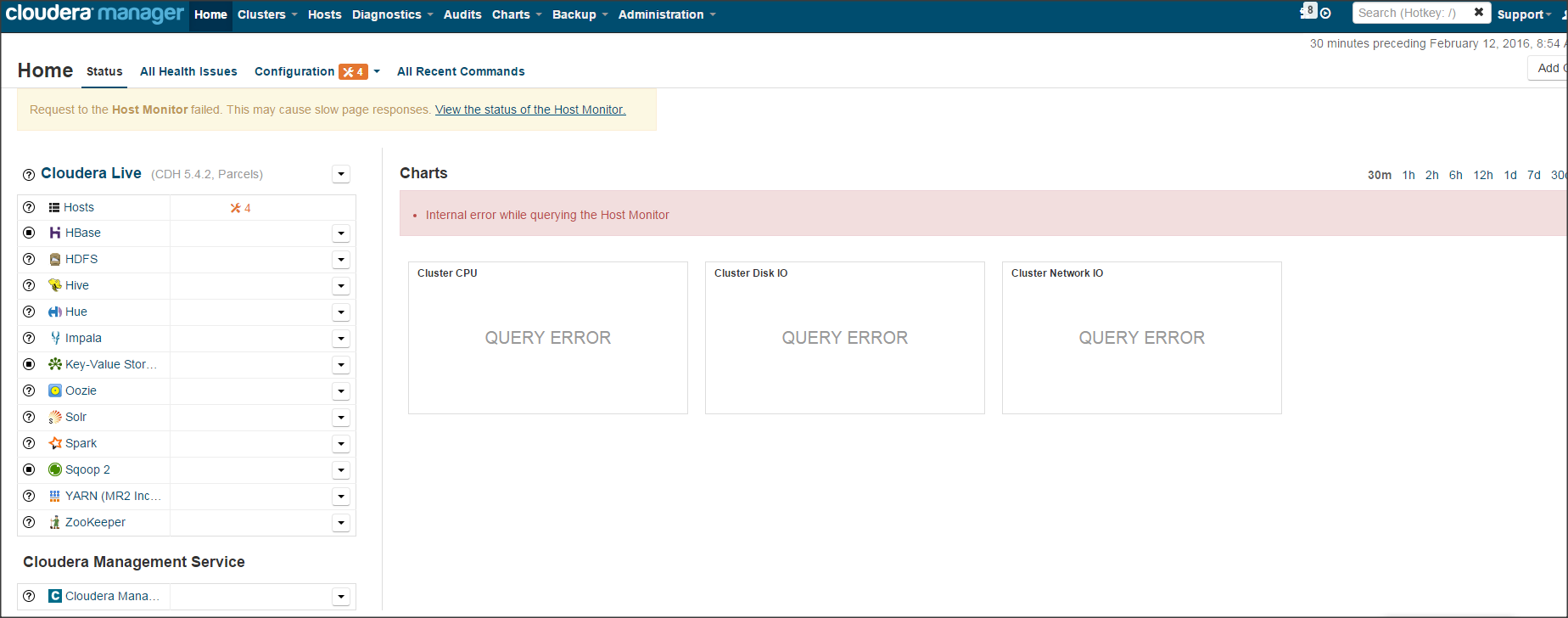Open the Administration menu

point(667,14)
